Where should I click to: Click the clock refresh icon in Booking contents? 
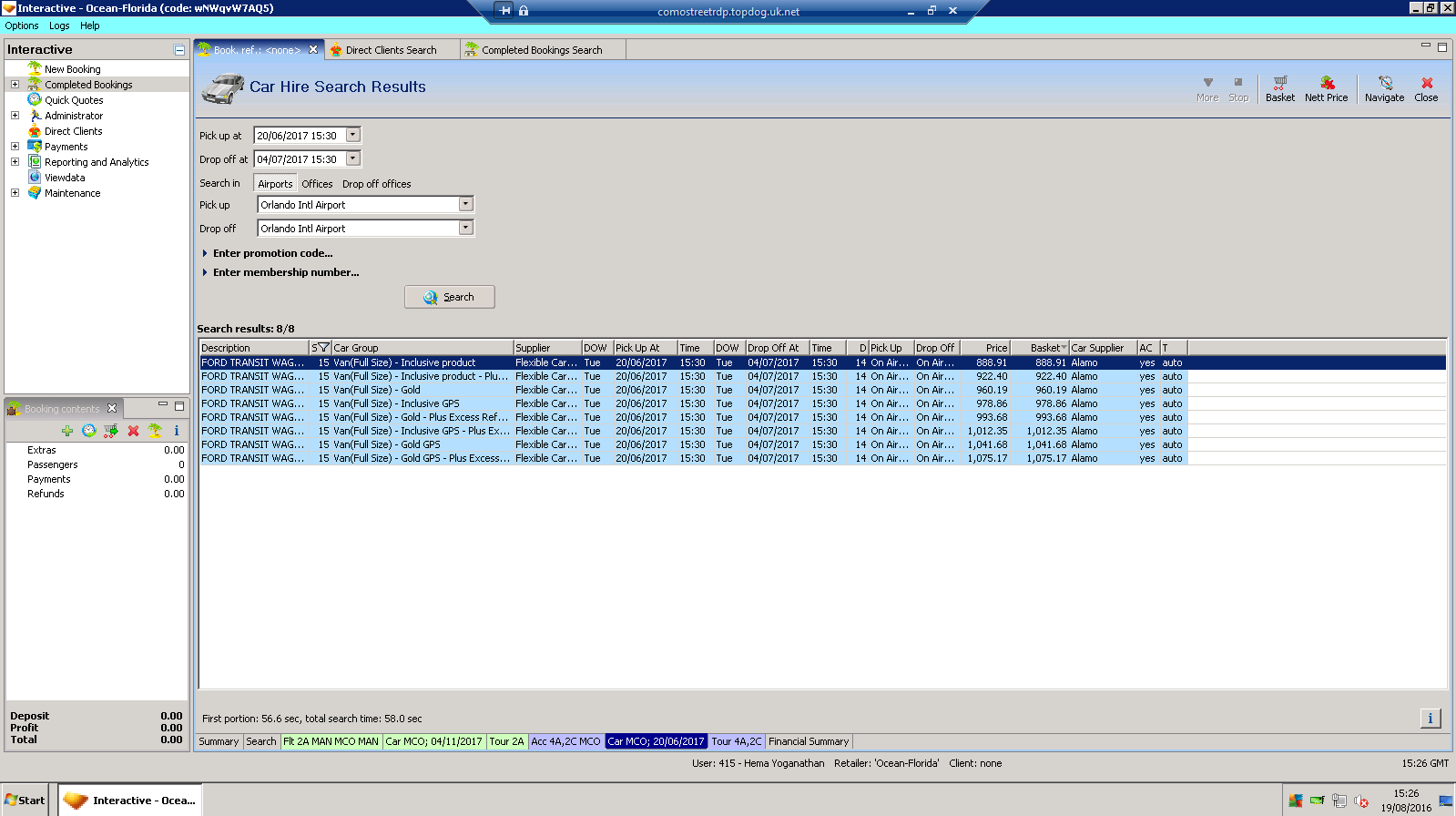pos(89,431)
